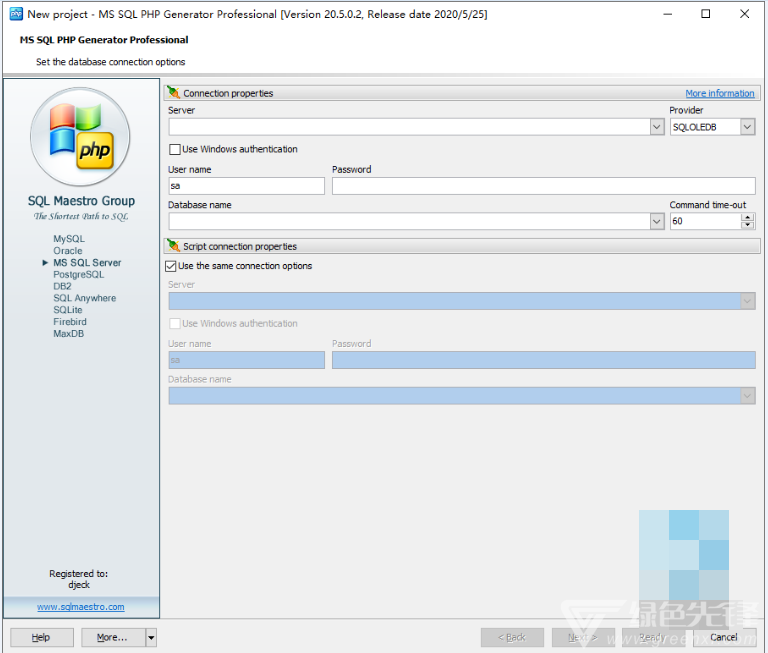
Task: Increase Command time-out value
Action: point(747,217)
